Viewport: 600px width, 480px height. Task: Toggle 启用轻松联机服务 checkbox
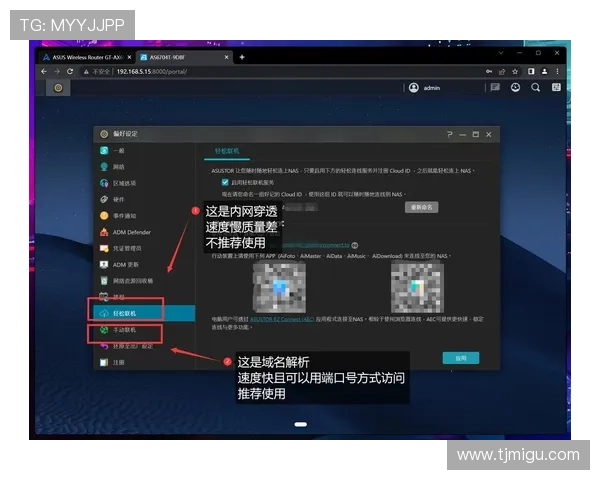point(225,182)
